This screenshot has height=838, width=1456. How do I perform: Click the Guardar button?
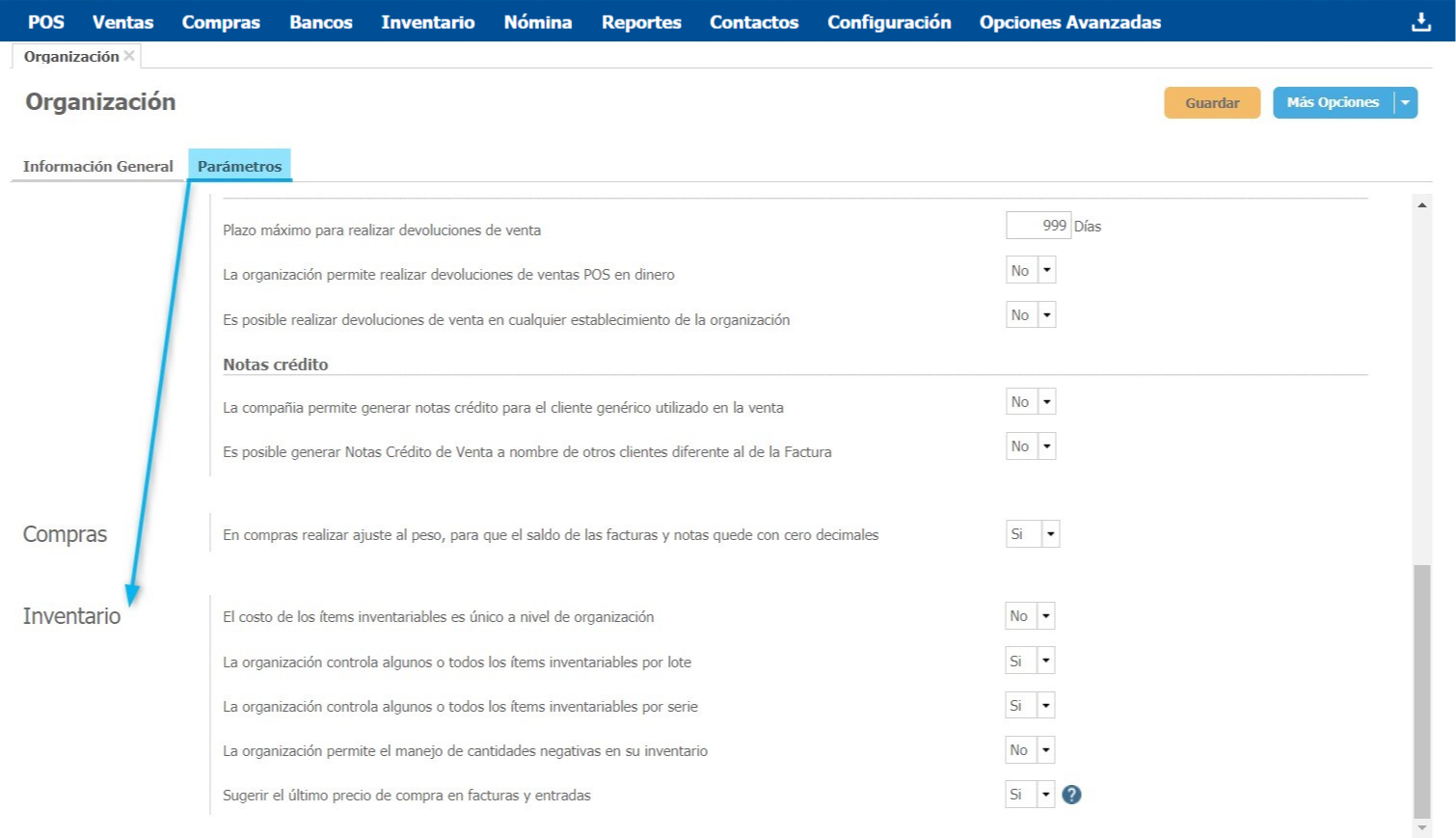point(1211,102)
